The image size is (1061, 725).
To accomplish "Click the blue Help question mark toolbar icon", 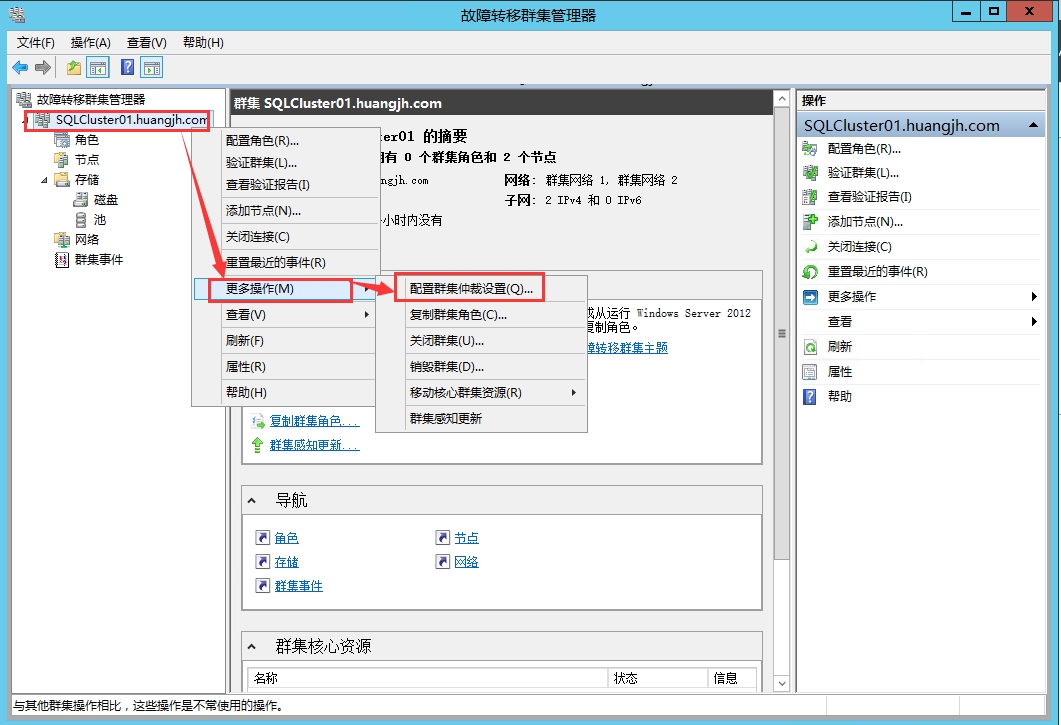I will [127, 67].
